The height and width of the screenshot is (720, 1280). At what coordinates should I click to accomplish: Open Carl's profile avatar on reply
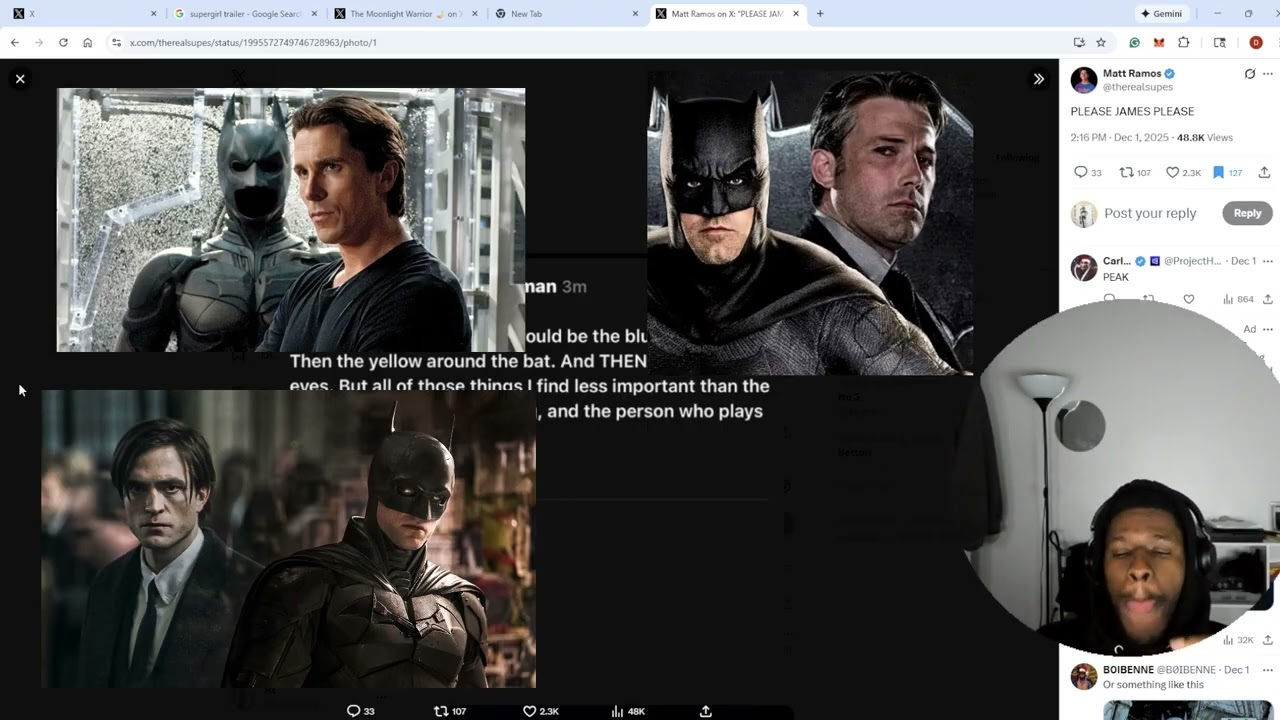(x=1084, y=268)
